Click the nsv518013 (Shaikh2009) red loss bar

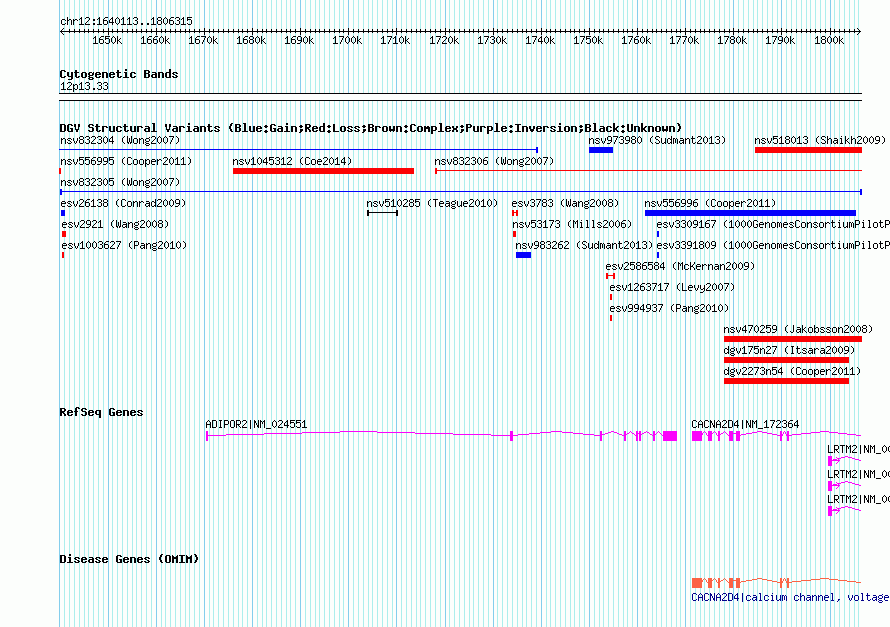pos(808,150)
